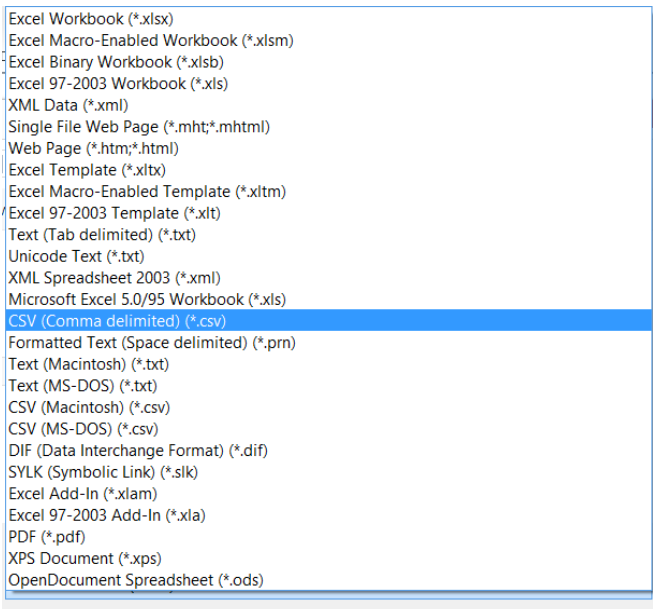661x609 pixels.
Task: Select Single File Web Page format
Action: coord(329,127)
